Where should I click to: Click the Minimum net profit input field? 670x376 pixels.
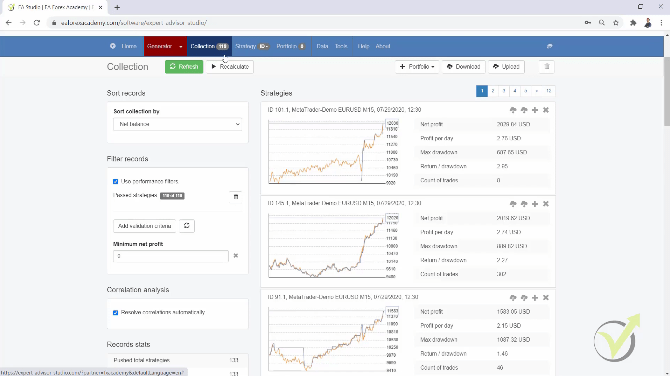click(x=171, y=256)
